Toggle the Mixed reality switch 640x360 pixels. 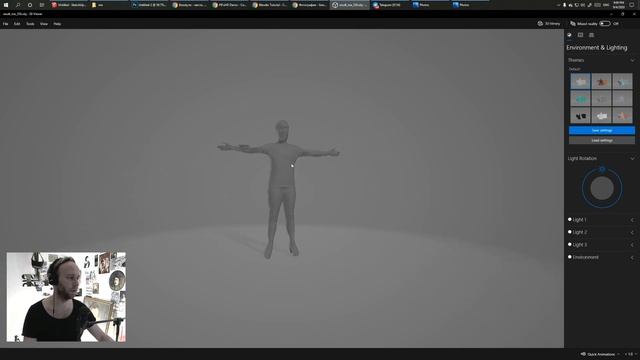coord(605,24)
